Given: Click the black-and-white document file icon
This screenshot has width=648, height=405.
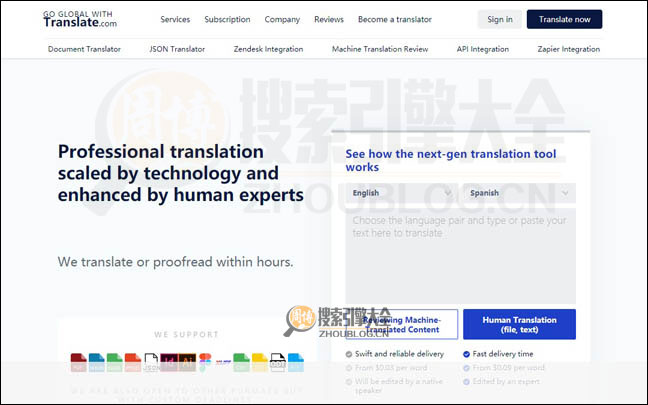Looking at the screenshot, I should (x=278, y=362).
